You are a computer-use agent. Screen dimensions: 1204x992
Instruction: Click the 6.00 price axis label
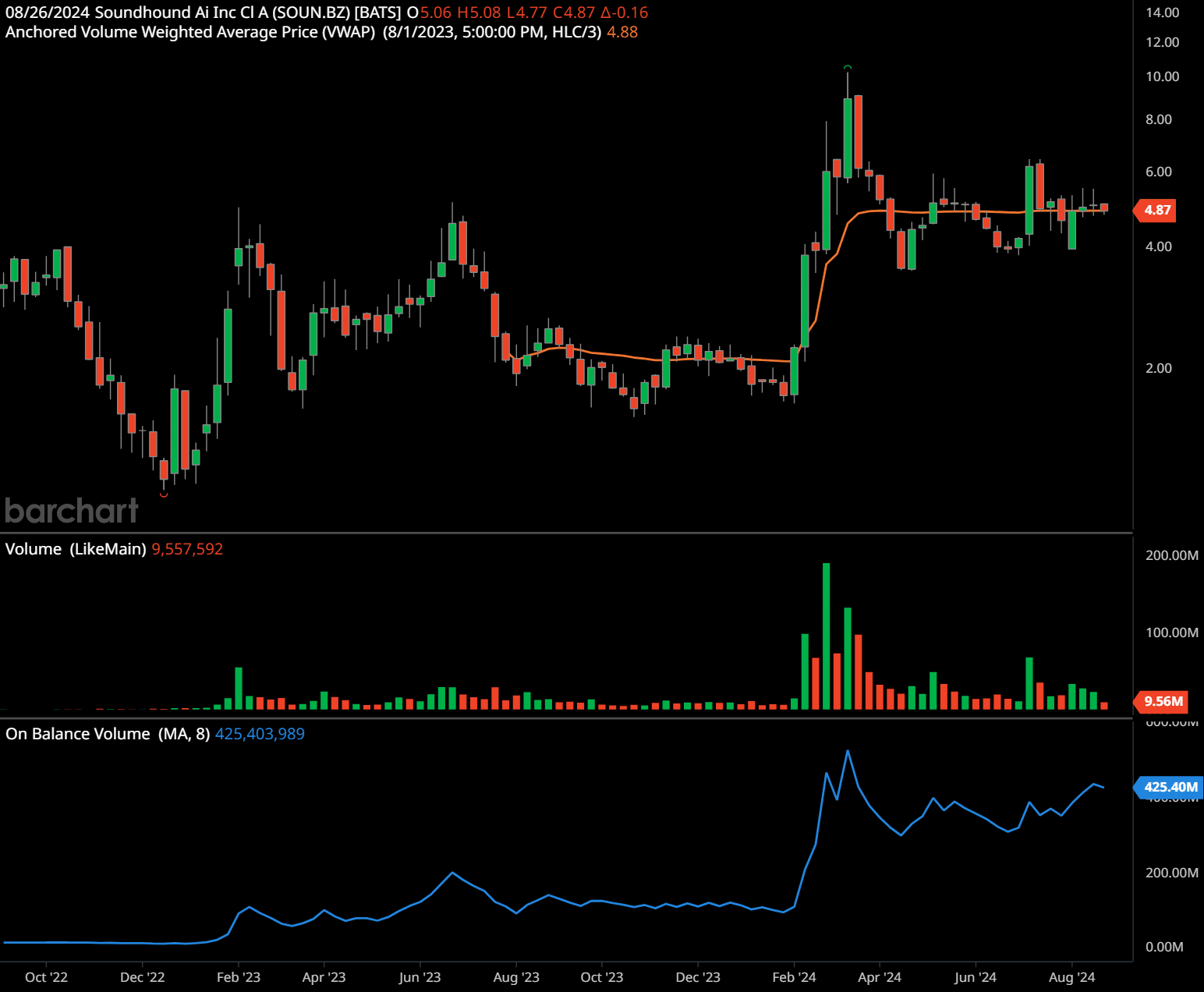pos(1159,172)
